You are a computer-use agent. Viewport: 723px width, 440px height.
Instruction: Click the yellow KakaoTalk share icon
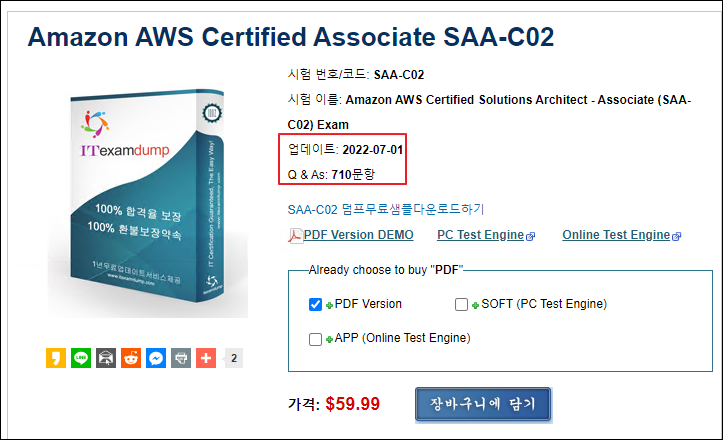pyautogui.click(x=56, y=358)
